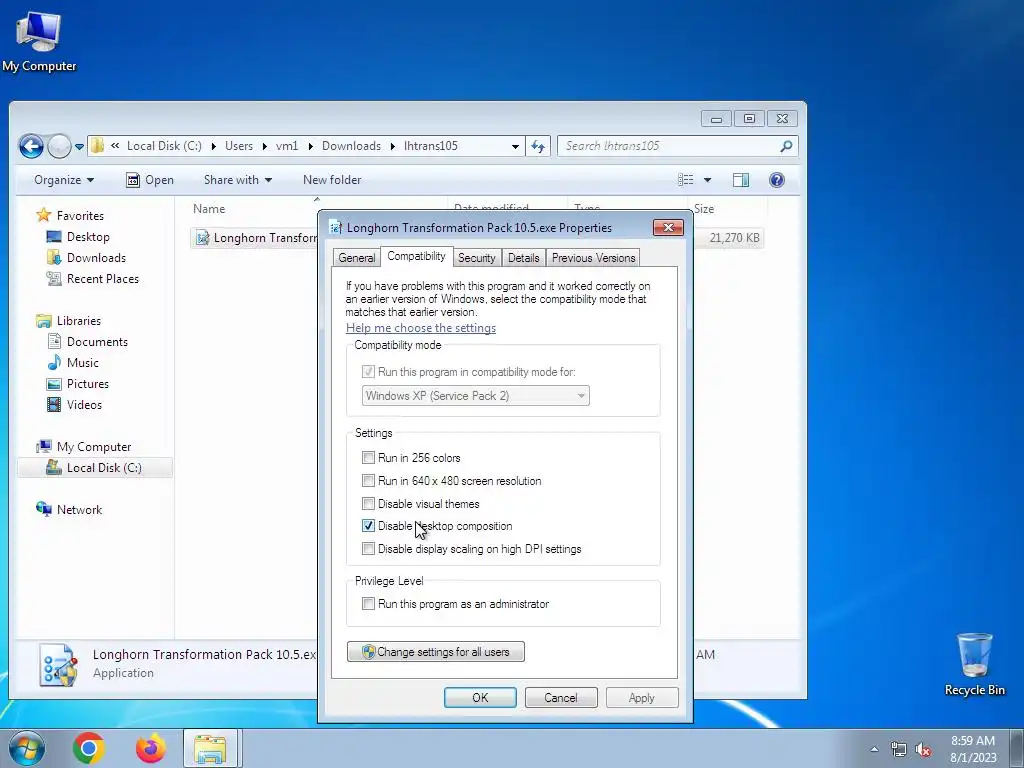Click the change view icon in Explorer

pyautogui.click(x=686, y=180)
